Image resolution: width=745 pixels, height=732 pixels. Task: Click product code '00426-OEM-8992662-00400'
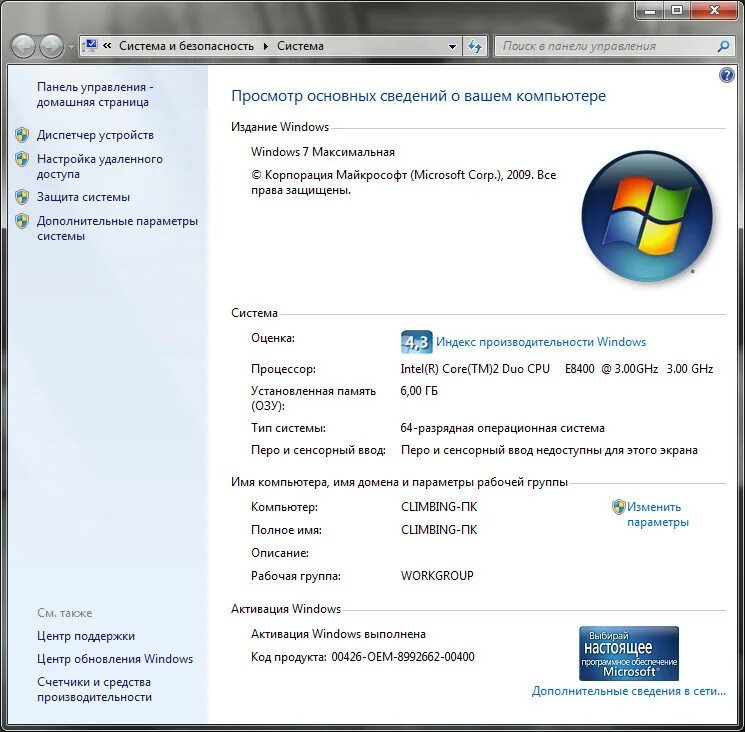(403, 657)
